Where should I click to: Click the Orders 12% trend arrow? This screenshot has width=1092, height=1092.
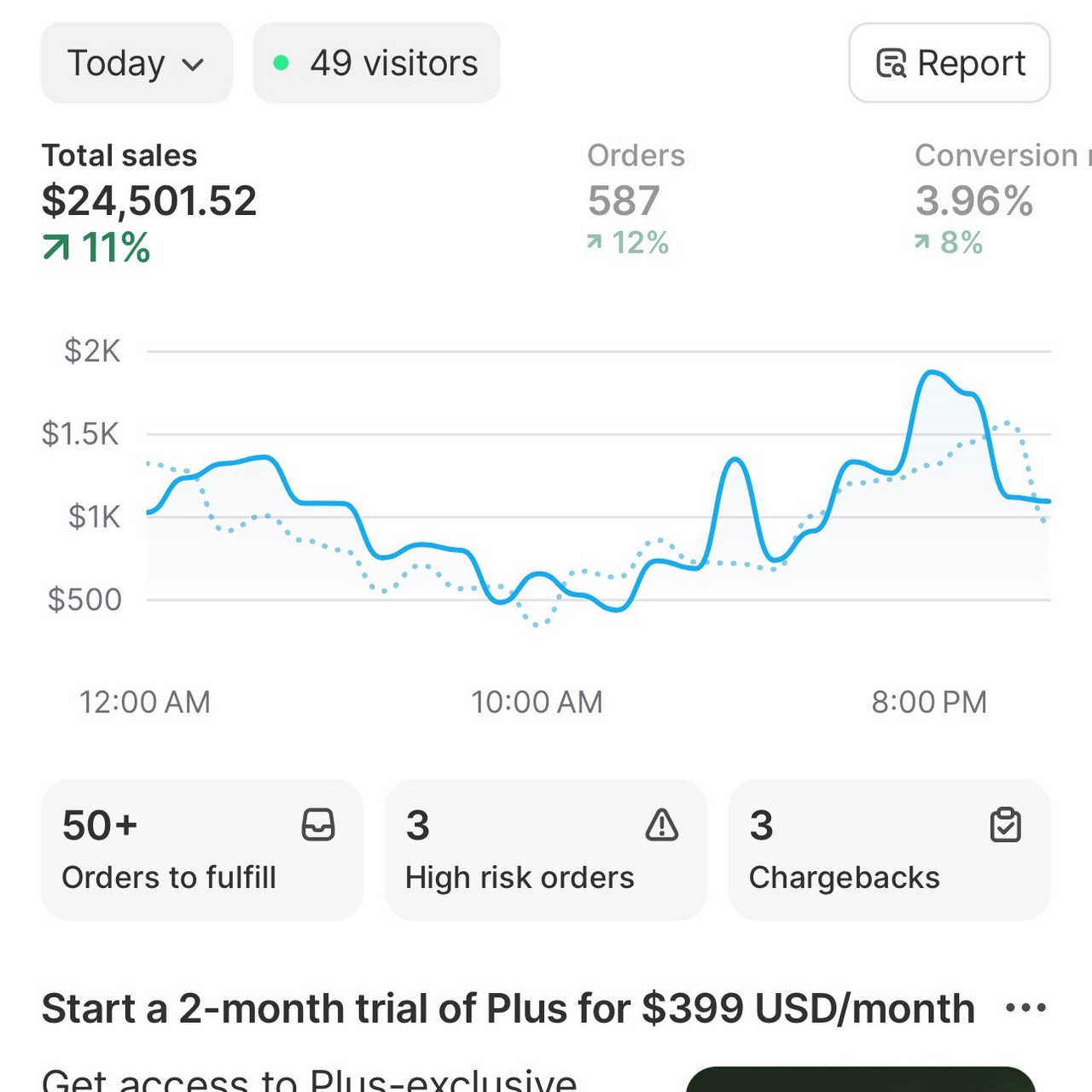click(x=595, y=243)
